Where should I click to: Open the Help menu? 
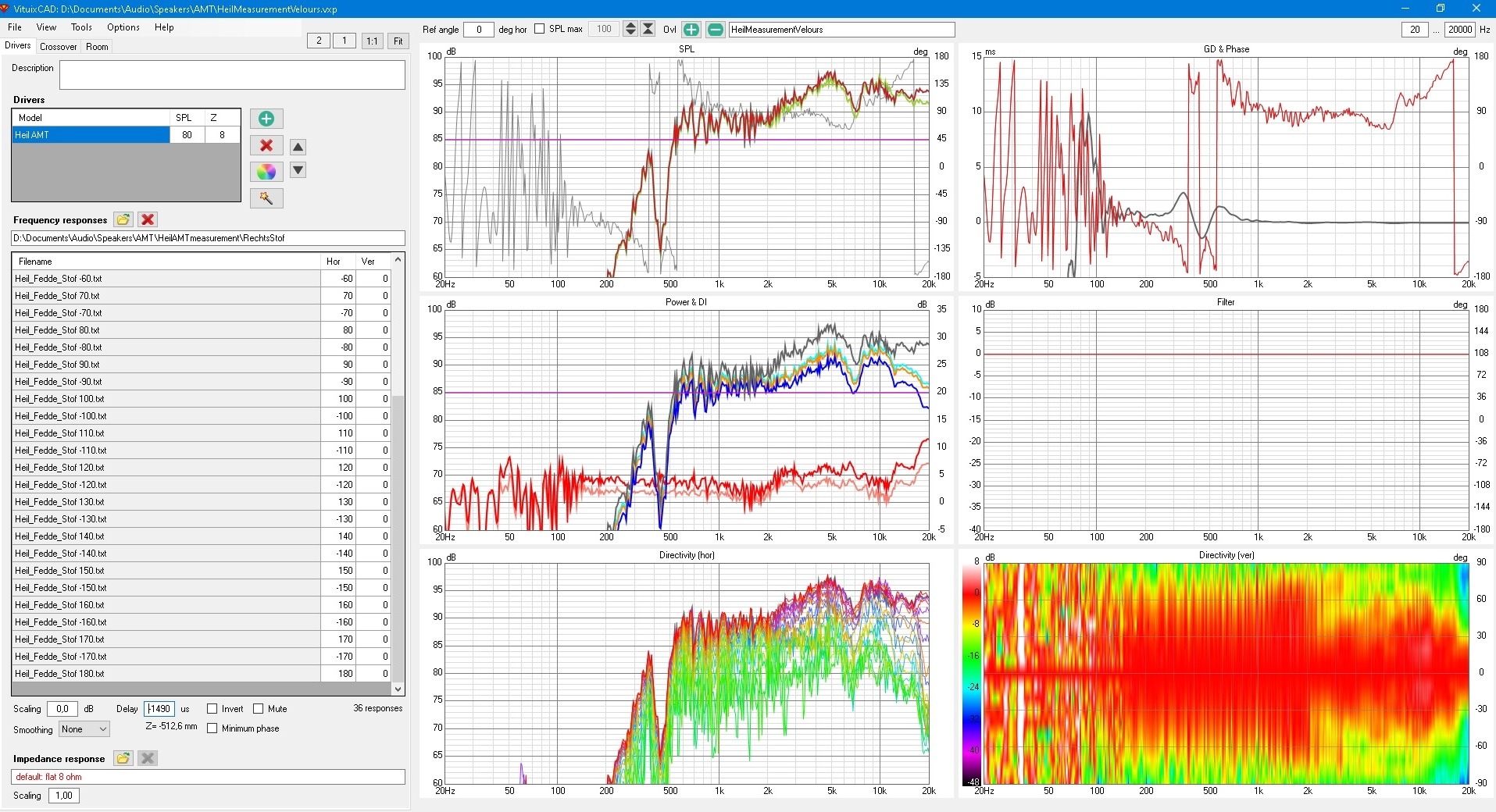(x=164, y=27)
